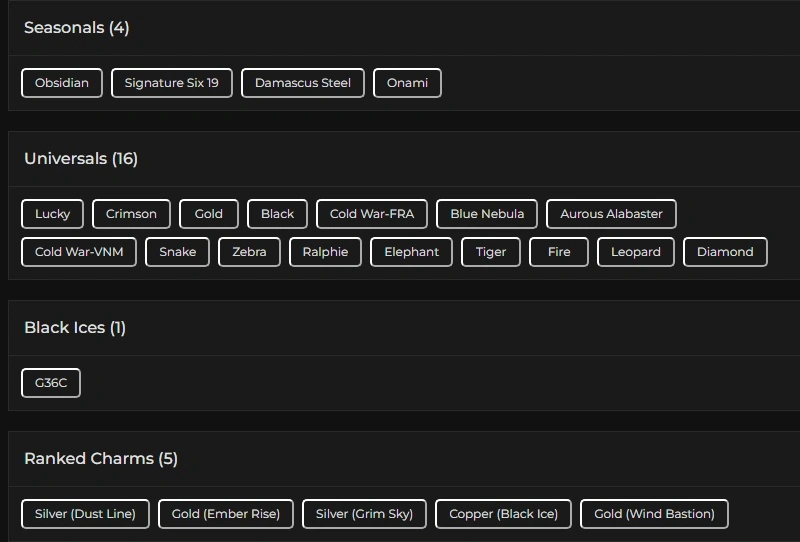800x542 pixels.
Task: Select the Silver (Dust Line) charm
Action: click(x=85, y=514)
